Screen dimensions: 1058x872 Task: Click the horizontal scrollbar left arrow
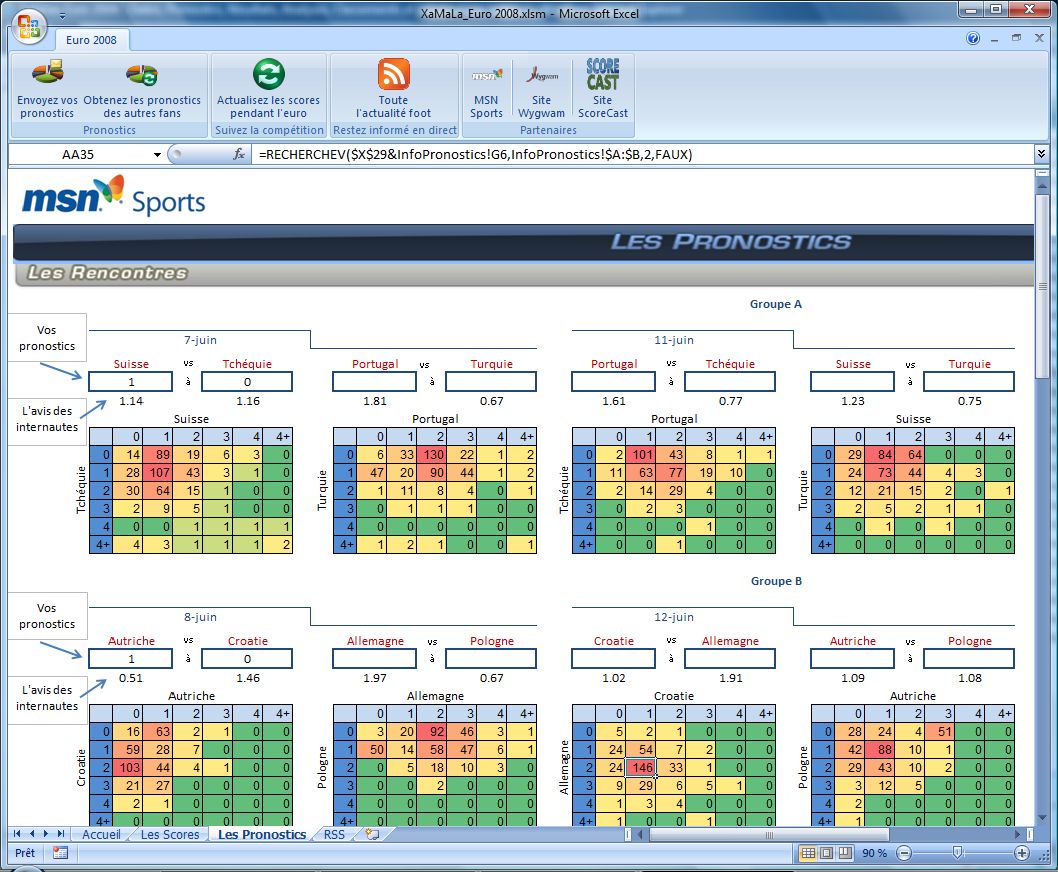pos(641,835)
